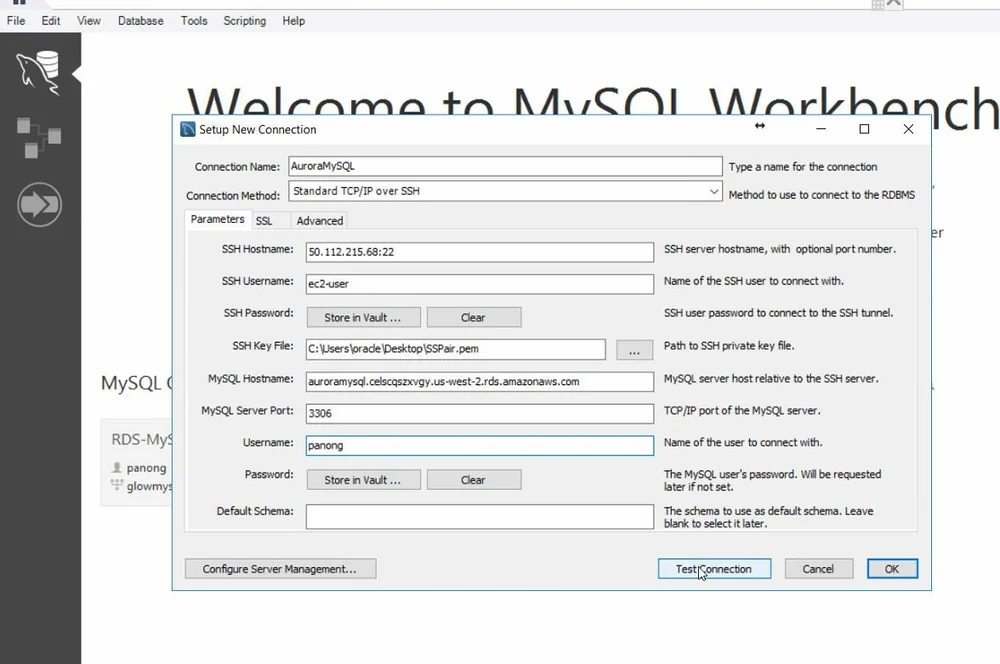Open the Tools menu
1000x664 pixels.
tap(194, 21)
